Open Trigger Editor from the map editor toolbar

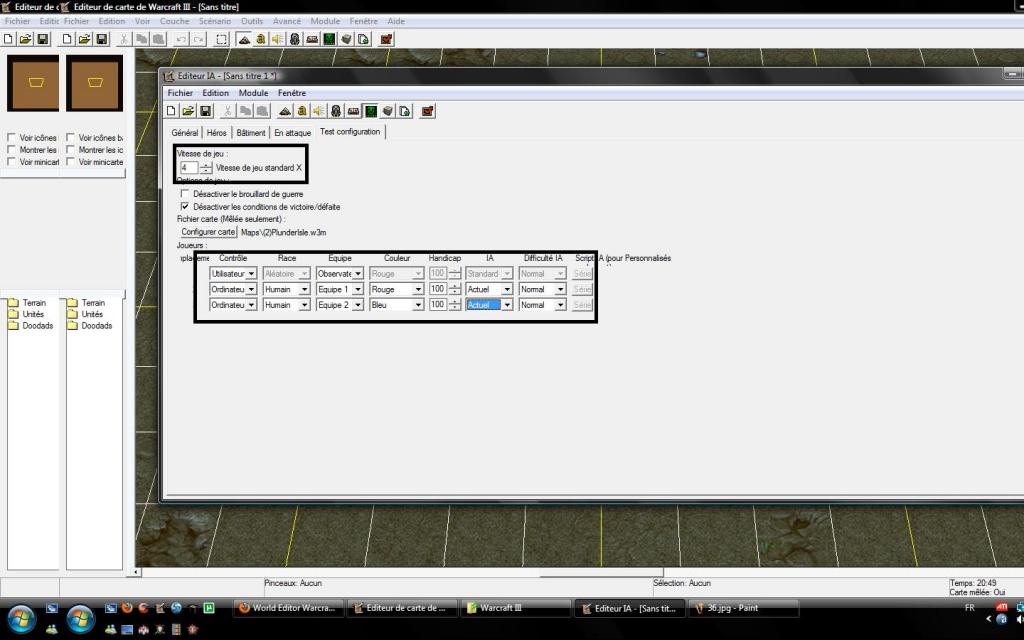261,39
